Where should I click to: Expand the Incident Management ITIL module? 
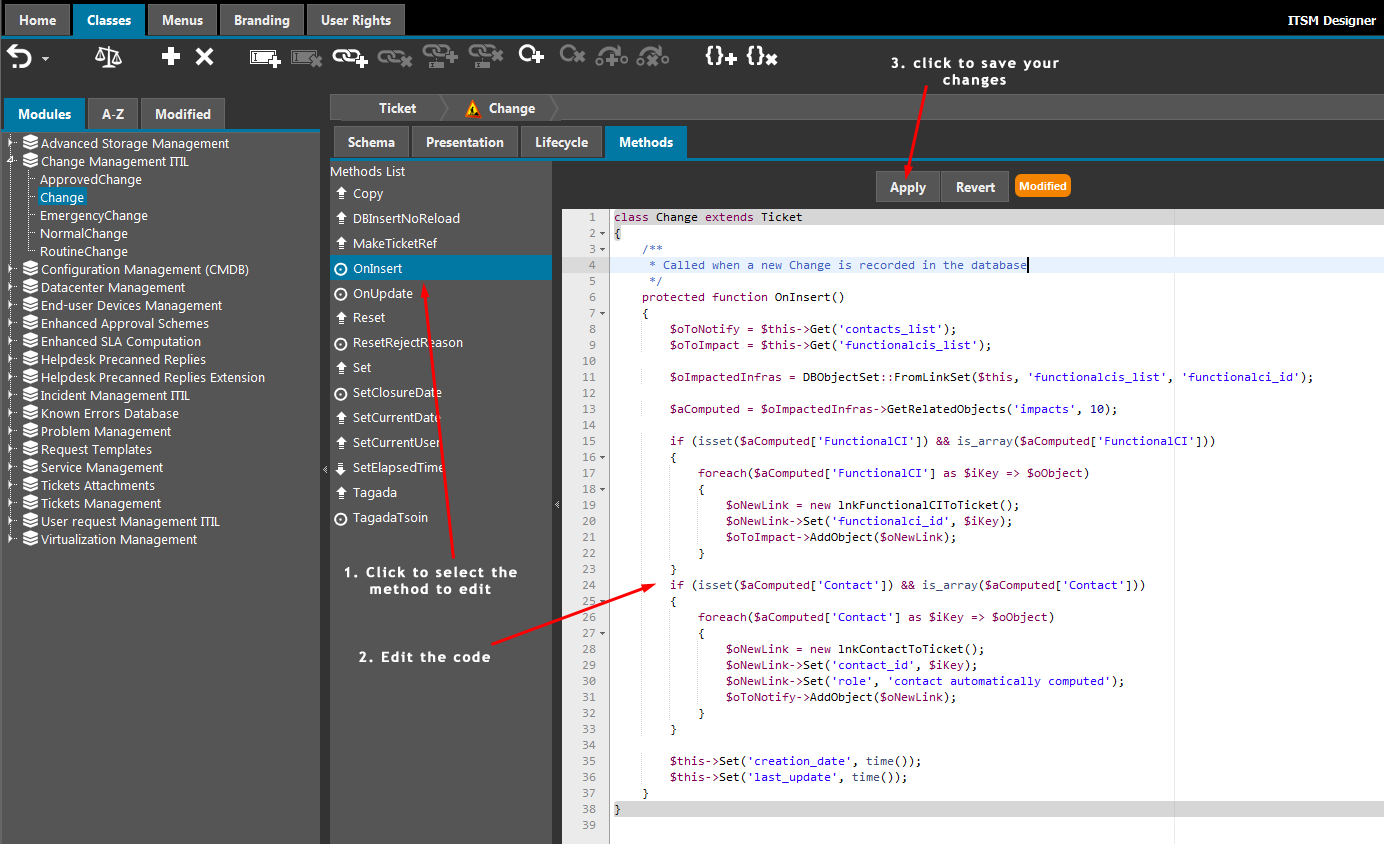coord(8,395)
